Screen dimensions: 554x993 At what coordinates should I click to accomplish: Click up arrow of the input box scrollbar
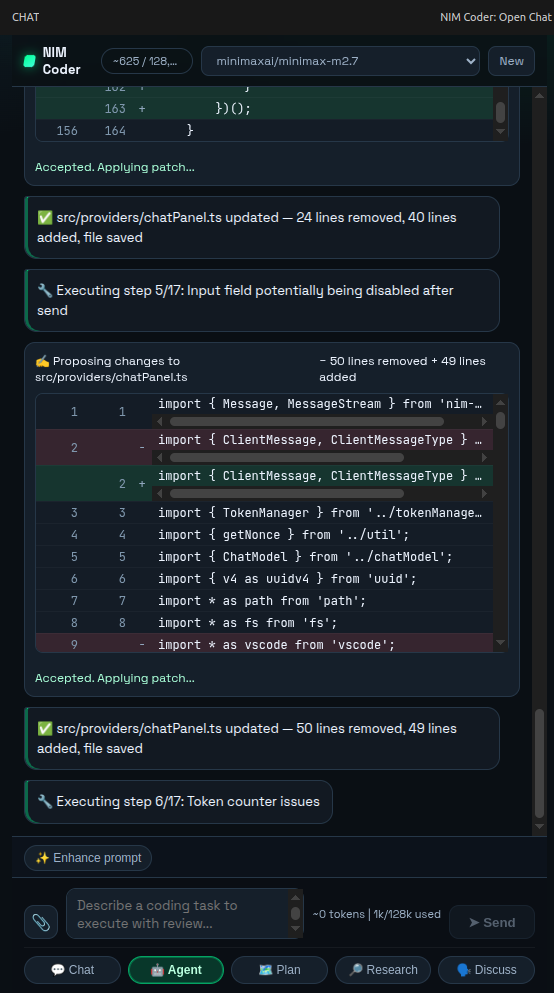[296, 896]
